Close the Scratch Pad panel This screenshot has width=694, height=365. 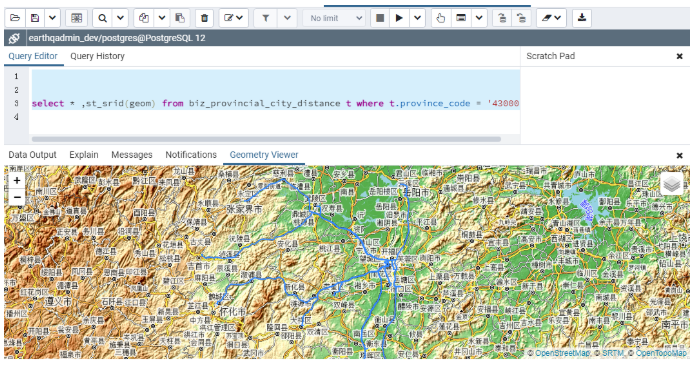point(679,56)
